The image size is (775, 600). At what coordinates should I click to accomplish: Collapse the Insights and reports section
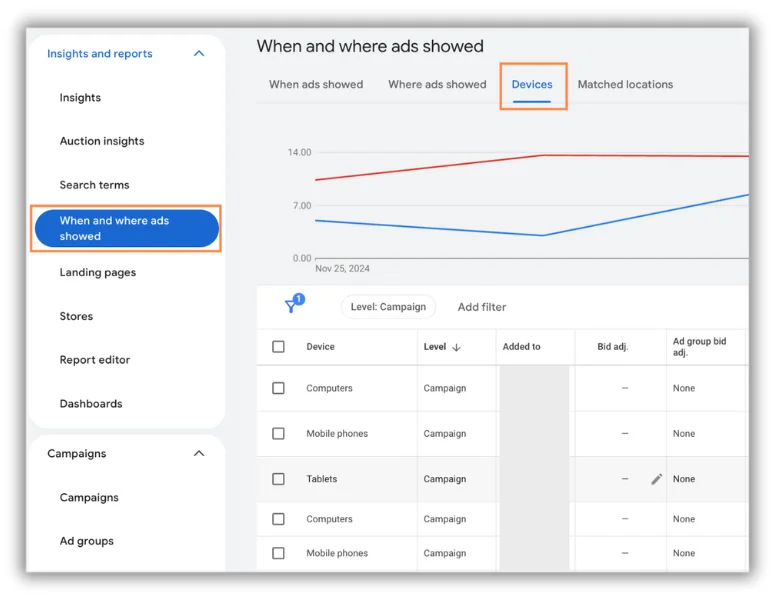(199, 53)
